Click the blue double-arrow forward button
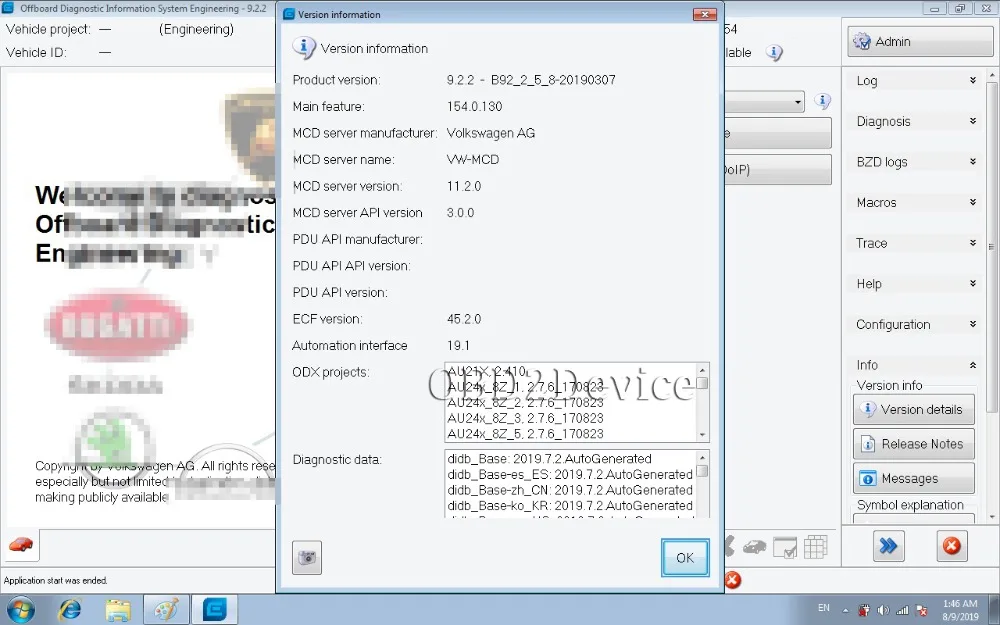Image resolution: width=1000 pixels, height=625 pixels. [x=888, y=546]
